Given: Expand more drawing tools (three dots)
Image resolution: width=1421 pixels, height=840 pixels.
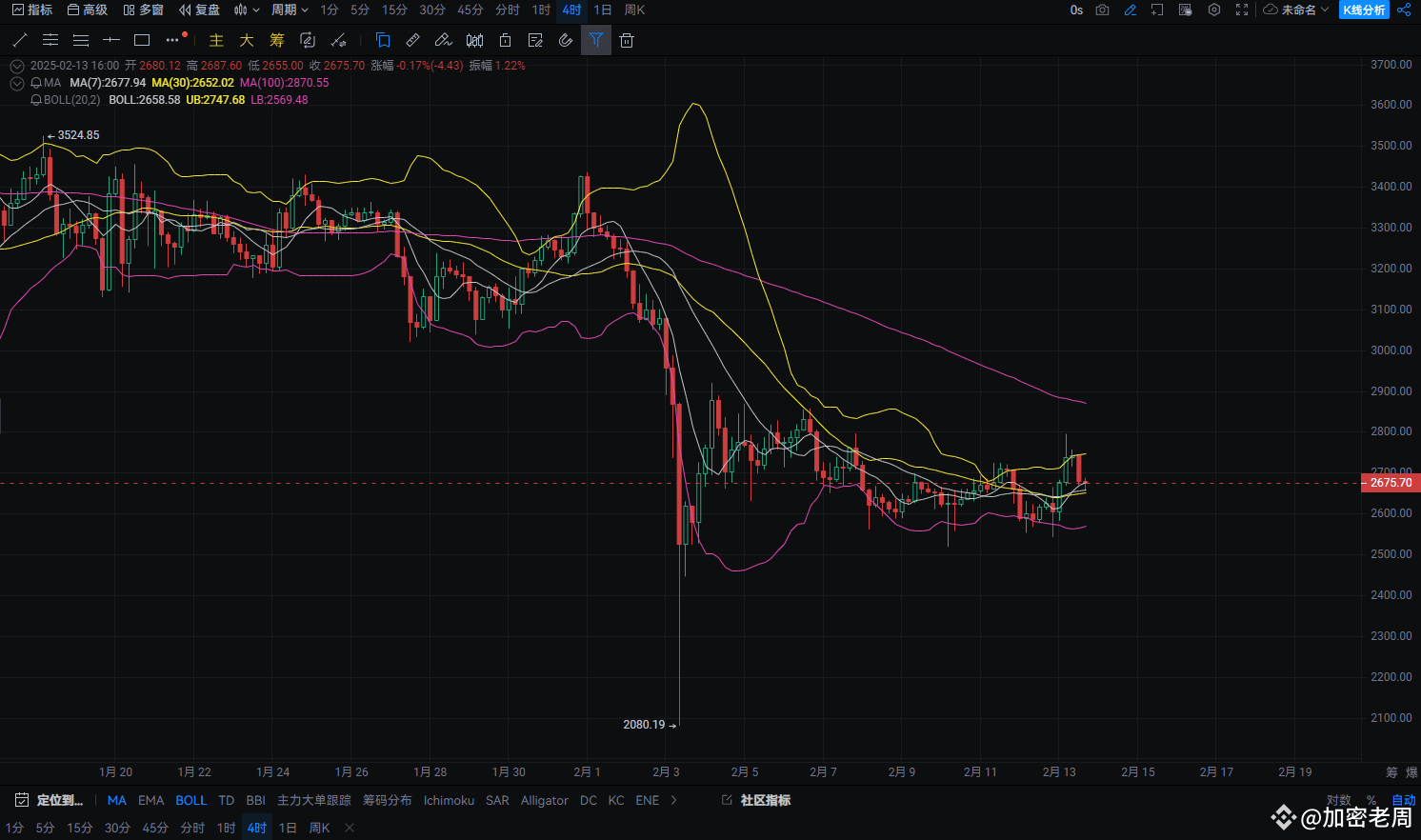Looking at the screenshot, I should 172,40.
